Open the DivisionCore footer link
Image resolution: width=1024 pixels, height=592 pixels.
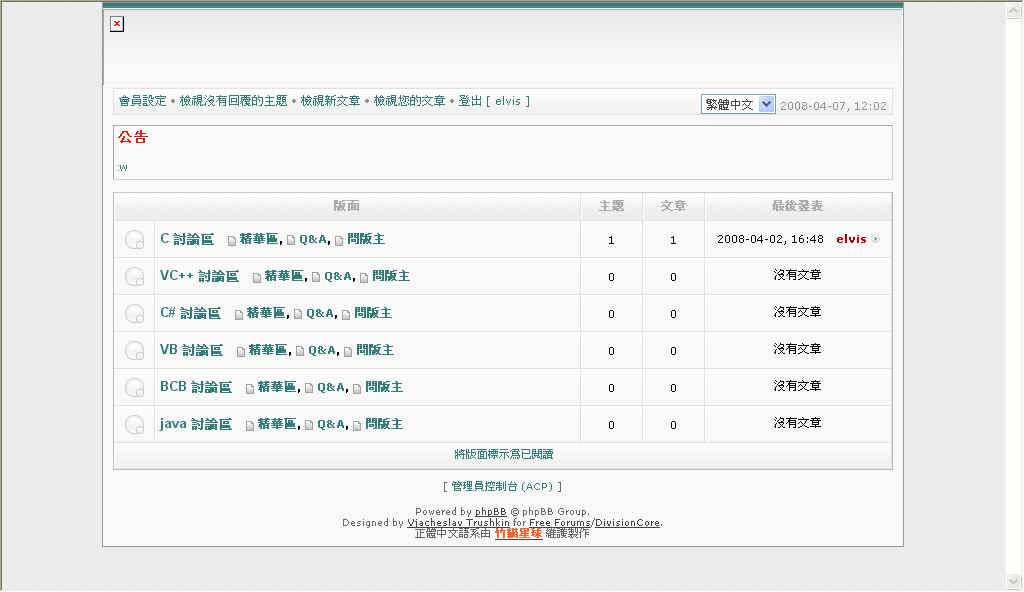(627, 523)
